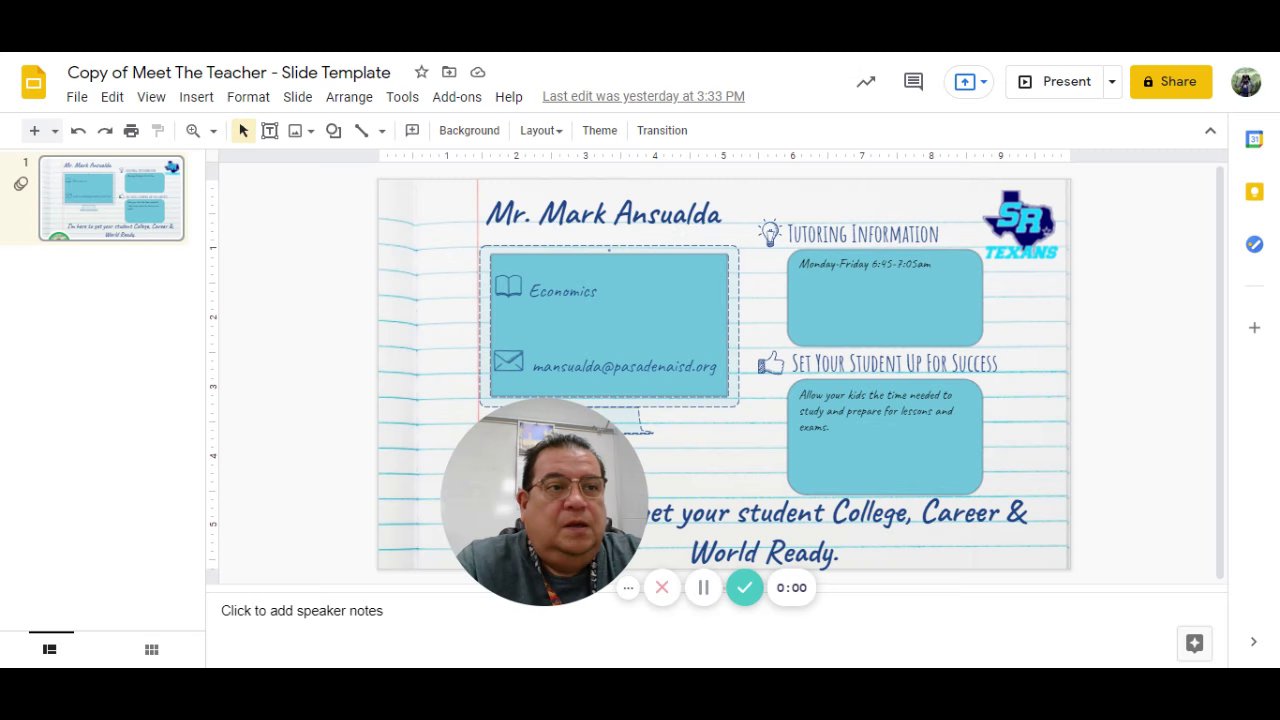Open the File menu

[77, 97]
